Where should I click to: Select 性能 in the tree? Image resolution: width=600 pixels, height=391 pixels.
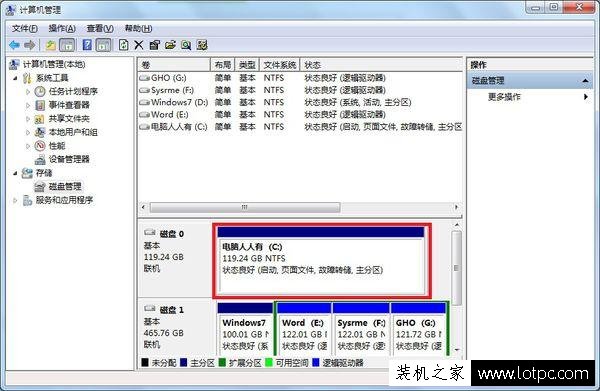pos(57,146)
